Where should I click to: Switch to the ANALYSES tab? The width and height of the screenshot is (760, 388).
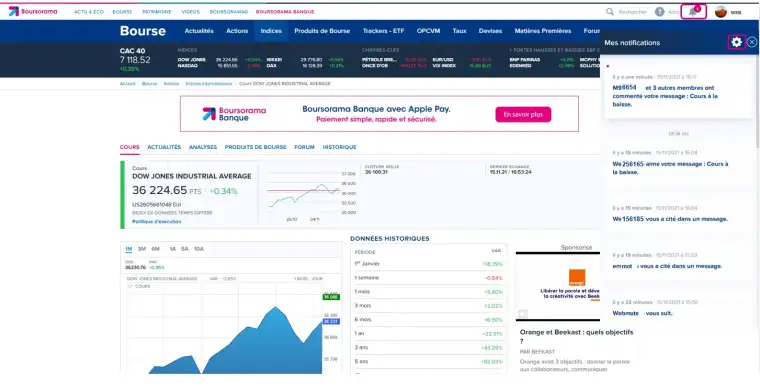[x=203, y=147]
